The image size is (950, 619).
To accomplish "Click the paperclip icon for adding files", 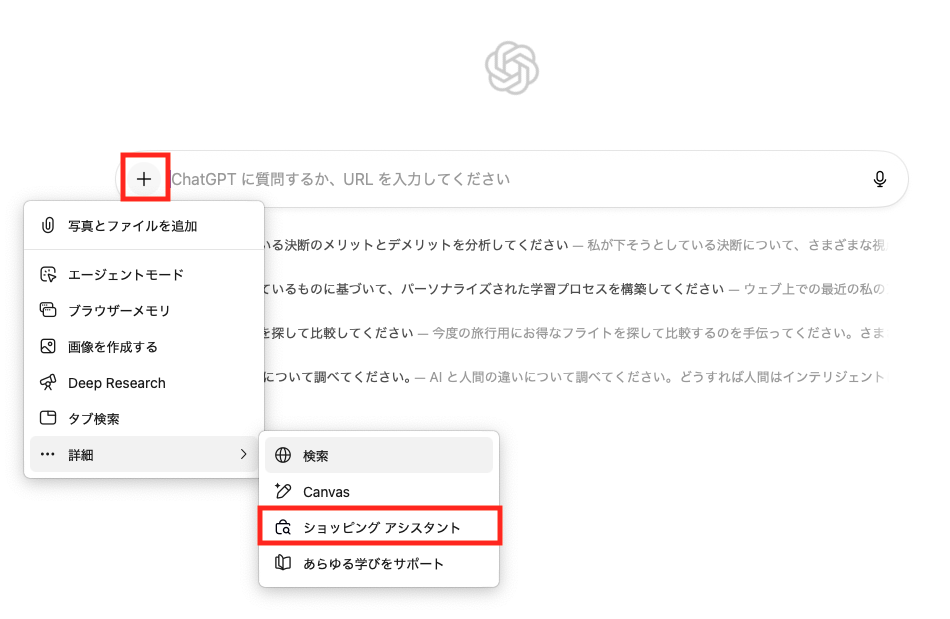I will pyautogui.click(x=47, y=226).
